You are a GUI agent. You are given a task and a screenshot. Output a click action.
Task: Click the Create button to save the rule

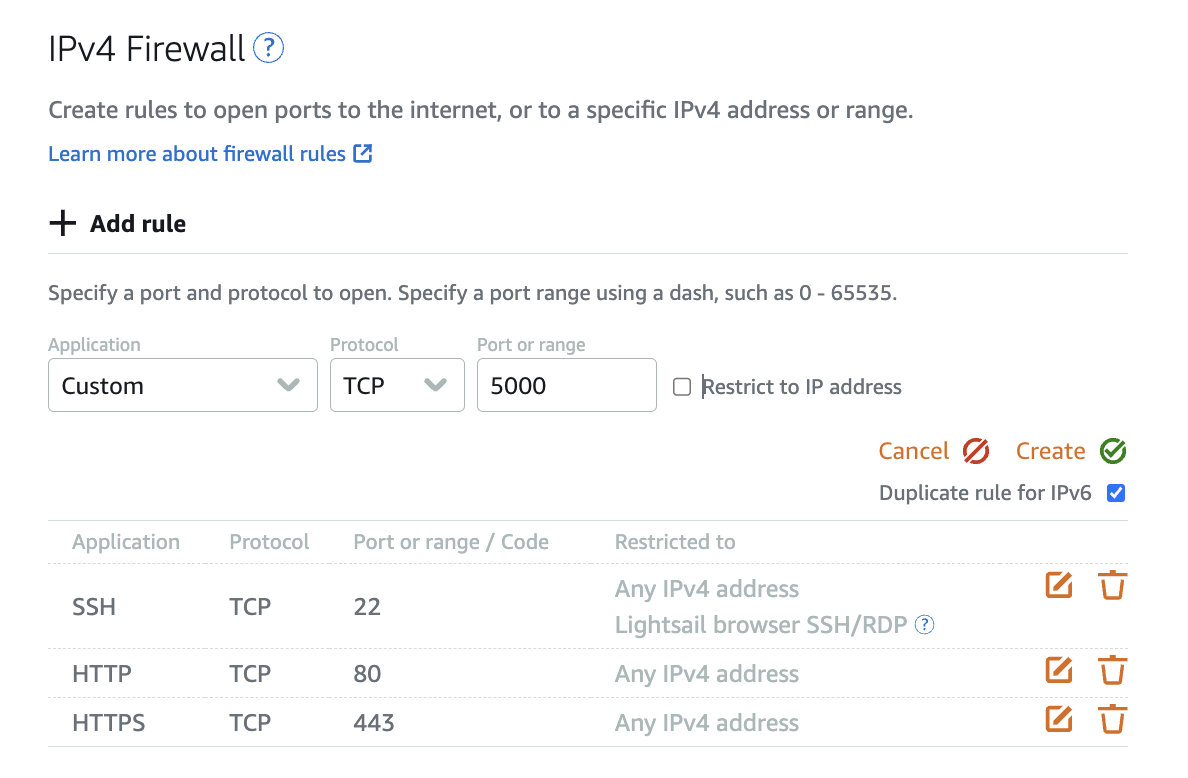[x=1070, y=451]
